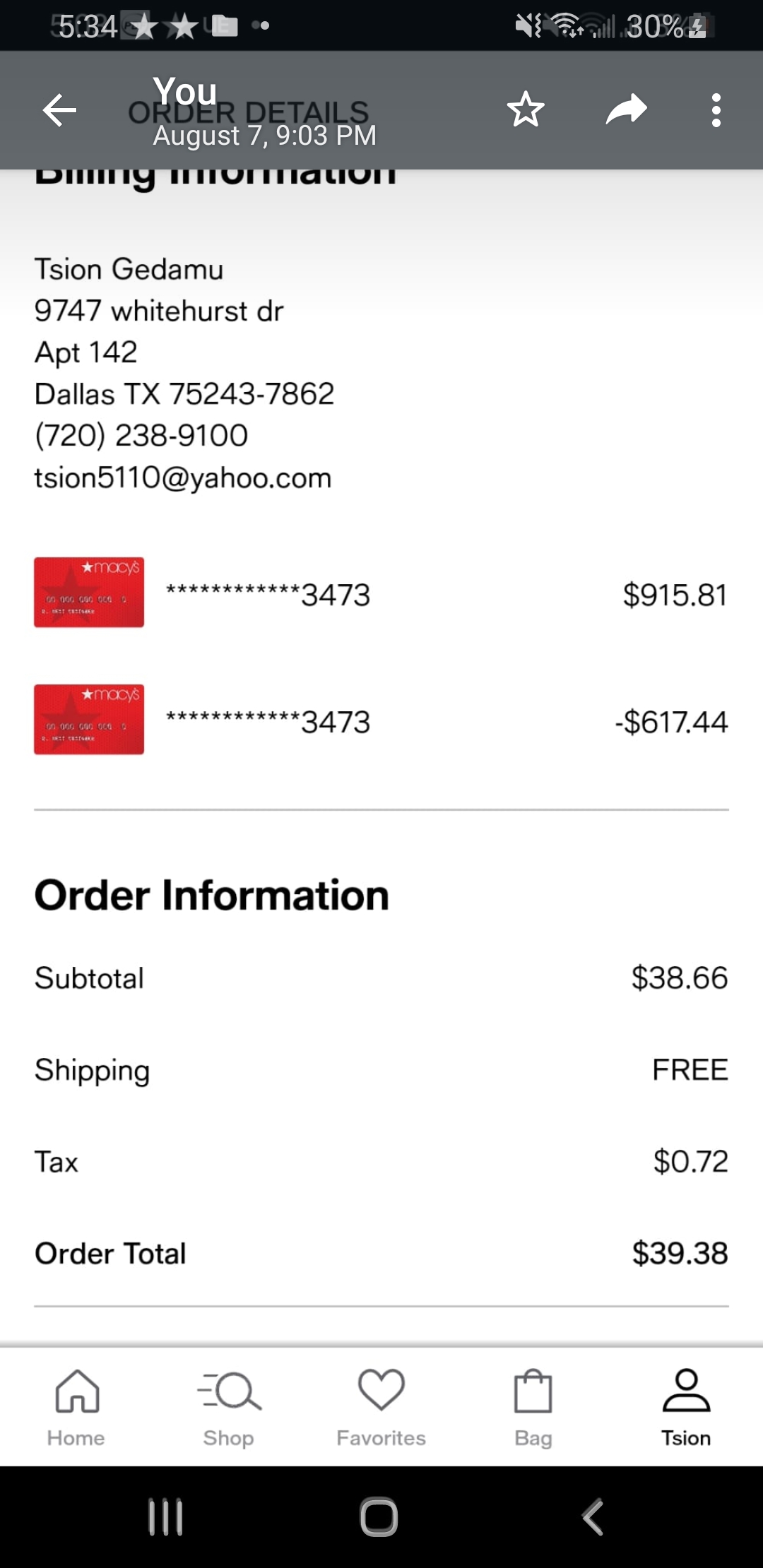Tap the August 7, 9:03 PM timestamp
Viewport: 763px width, 1568px height.
[x=265, y=135]
